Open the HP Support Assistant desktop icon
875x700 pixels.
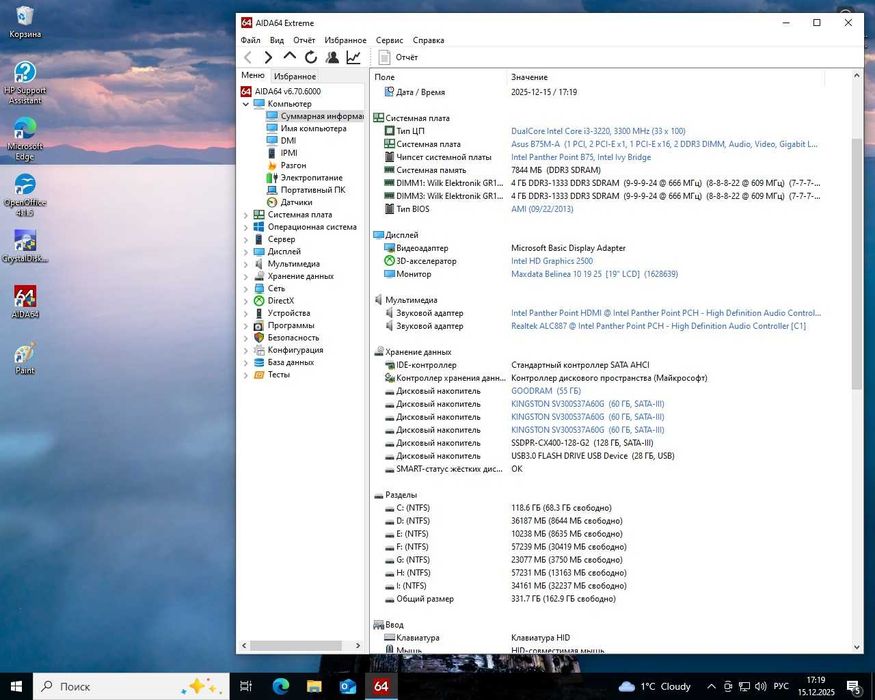pyautogui.click(x=25, y=83)
